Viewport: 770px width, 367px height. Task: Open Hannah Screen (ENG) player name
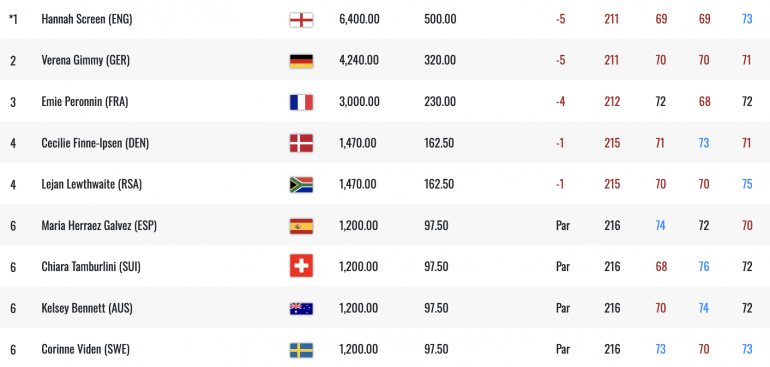pos(87,20)
